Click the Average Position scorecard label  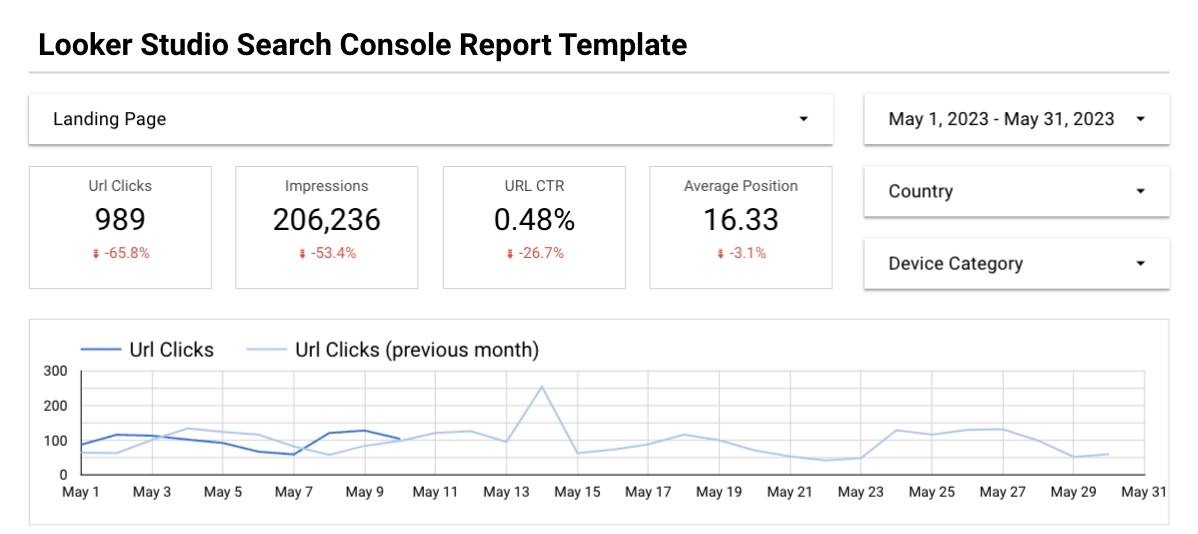tap(740, 186)
